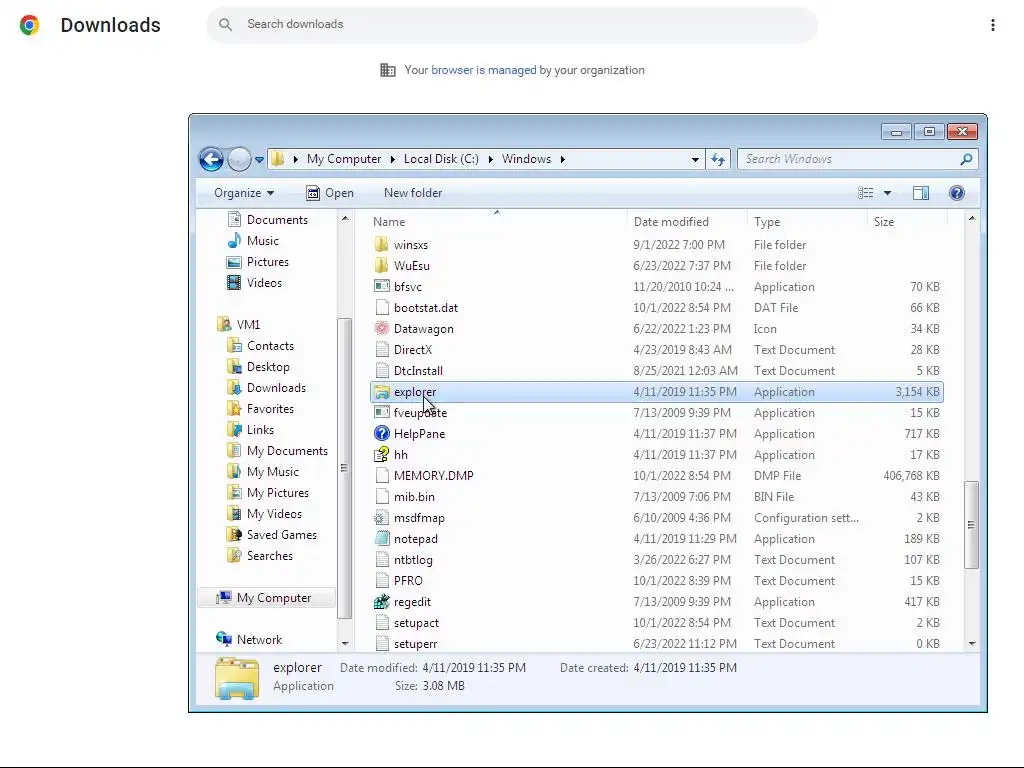1024x768 pixels.
Task: Select Downloads folder in navigation pane
Action: click(266, 387)
